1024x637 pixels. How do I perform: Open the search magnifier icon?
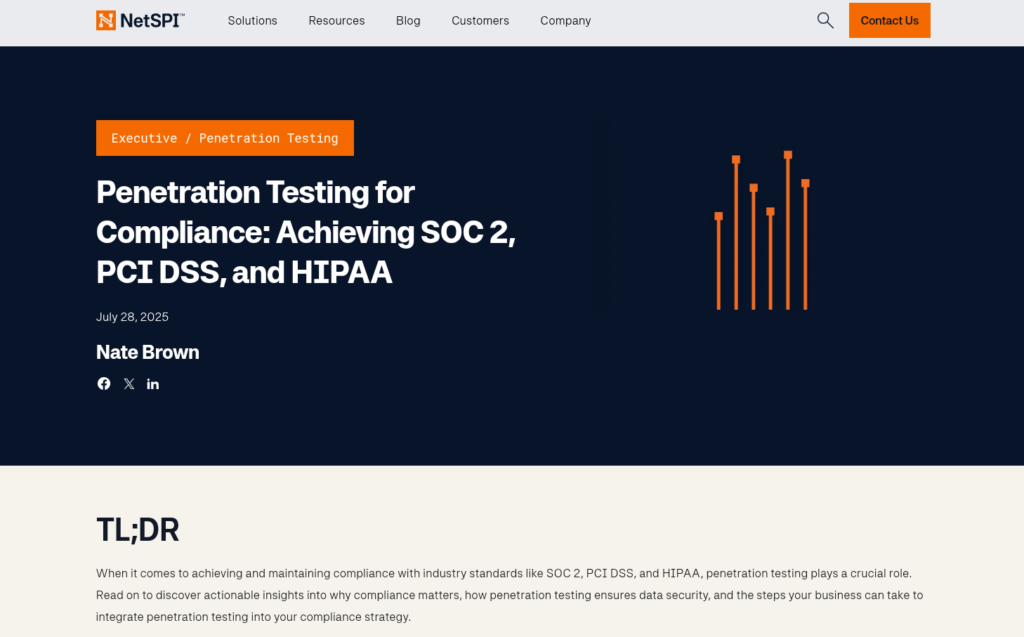coord(825,20)
